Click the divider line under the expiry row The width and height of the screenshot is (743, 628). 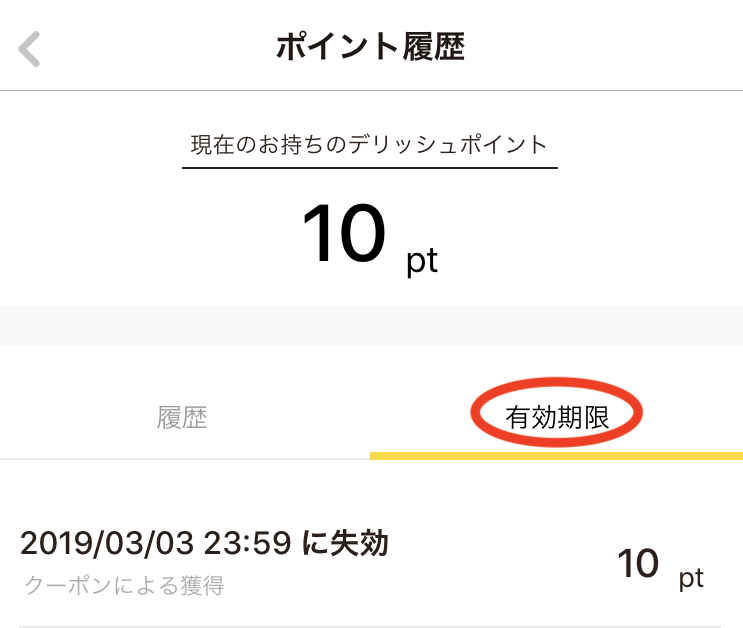pyautogui.click(x=370, y=626)
